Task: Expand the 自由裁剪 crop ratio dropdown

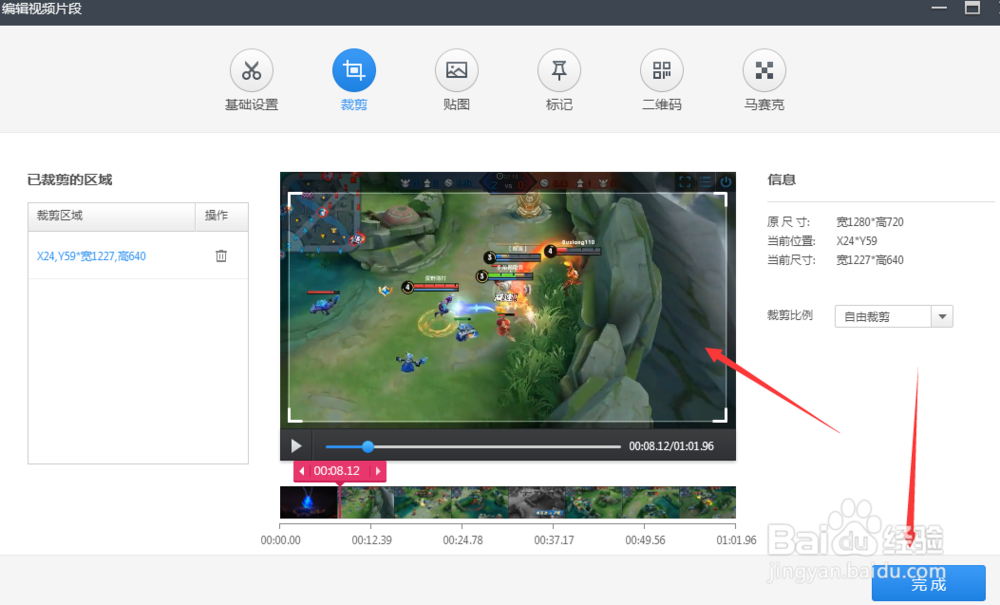Action: 940,315
